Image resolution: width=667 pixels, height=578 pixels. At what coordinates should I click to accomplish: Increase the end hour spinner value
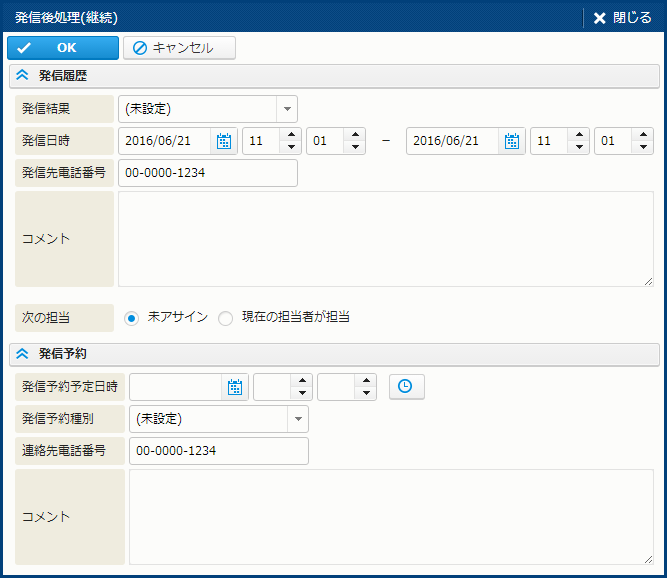coord(578,136)
